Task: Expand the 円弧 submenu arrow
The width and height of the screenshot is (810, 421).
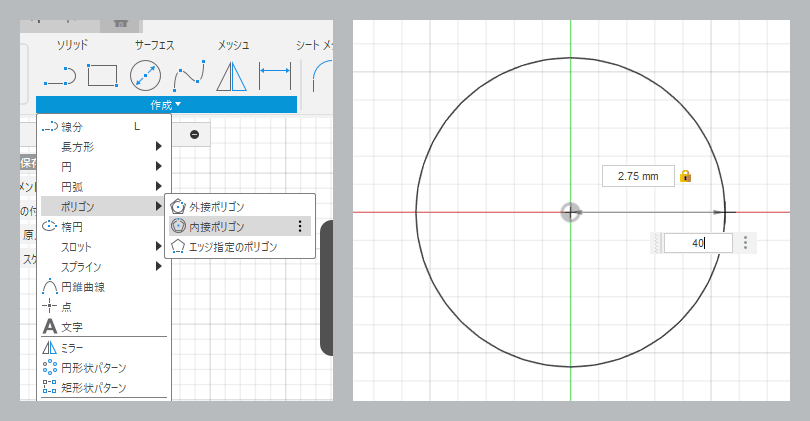Action: pos(159,186)
